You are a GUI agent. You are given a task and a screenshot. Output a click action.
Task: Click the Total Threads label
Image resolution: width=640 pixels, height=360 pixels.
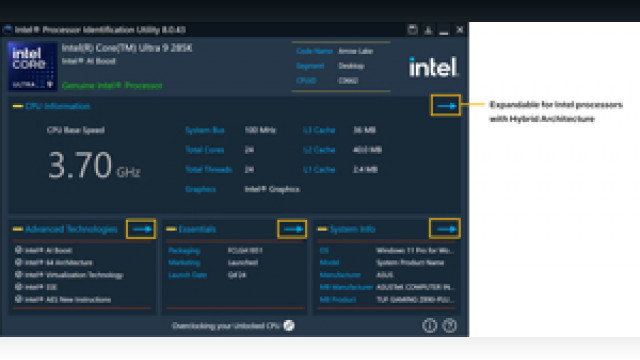pyautogui.click(x=209, y=169)
